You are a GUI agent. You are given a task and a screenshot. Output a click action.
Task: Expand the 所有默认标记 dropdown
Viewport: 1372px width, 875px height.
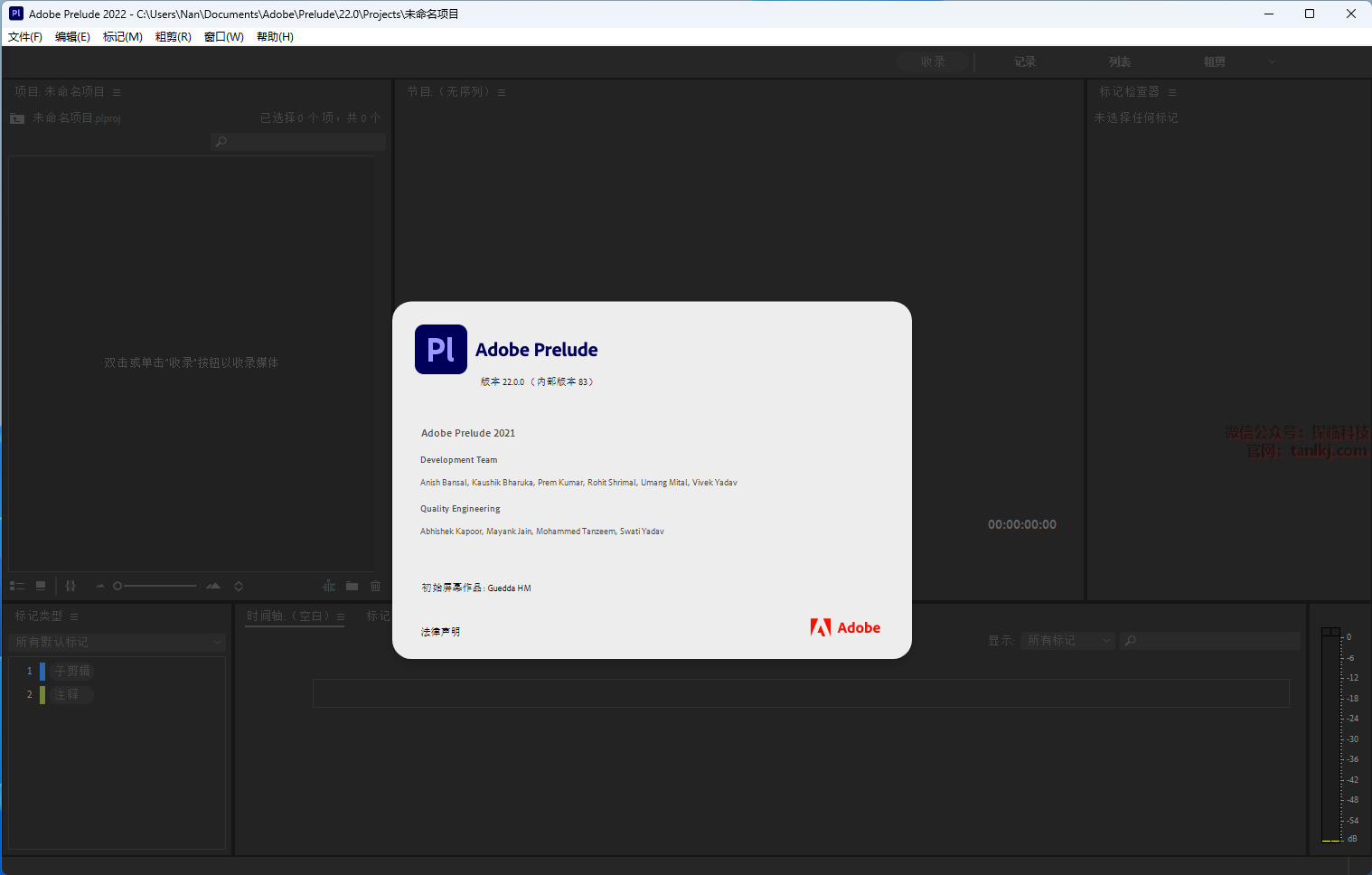pos(117,642)
